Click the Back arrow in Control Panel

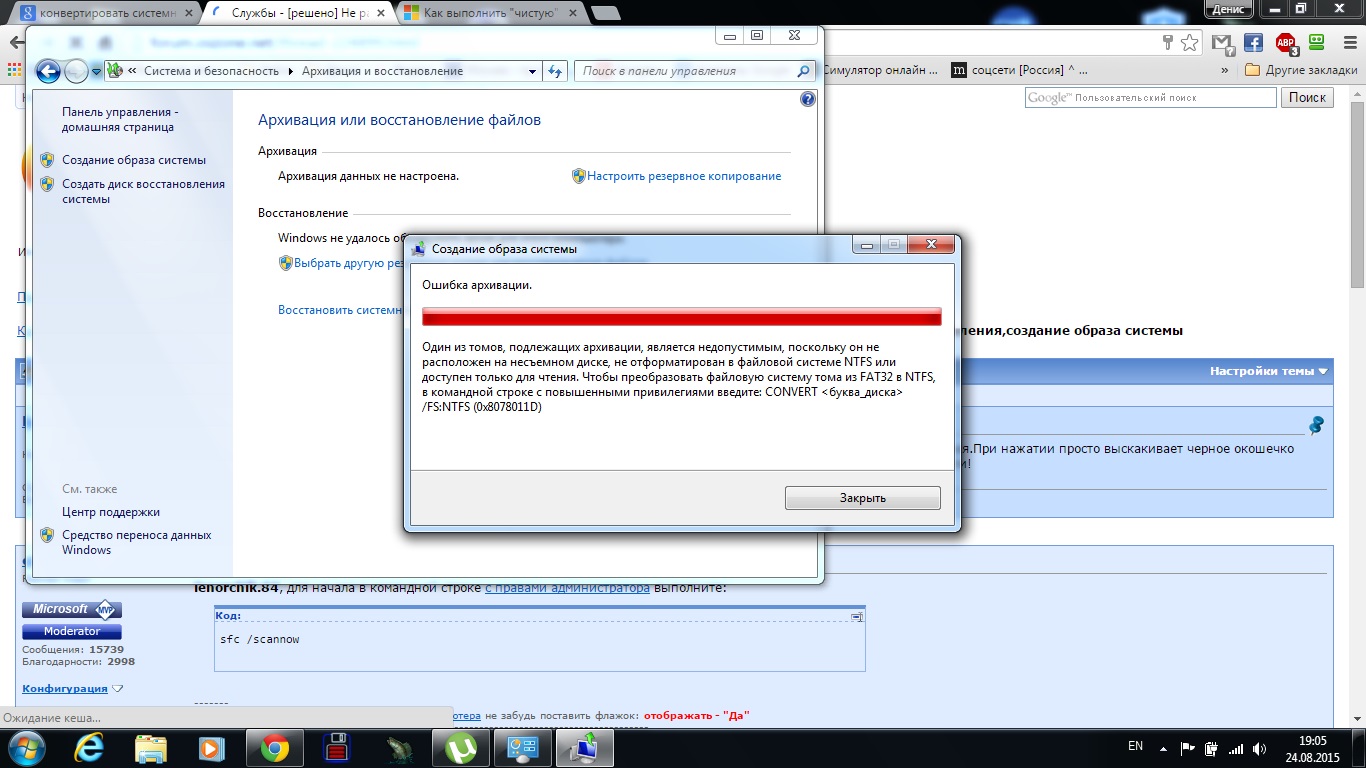pos(47,71)
